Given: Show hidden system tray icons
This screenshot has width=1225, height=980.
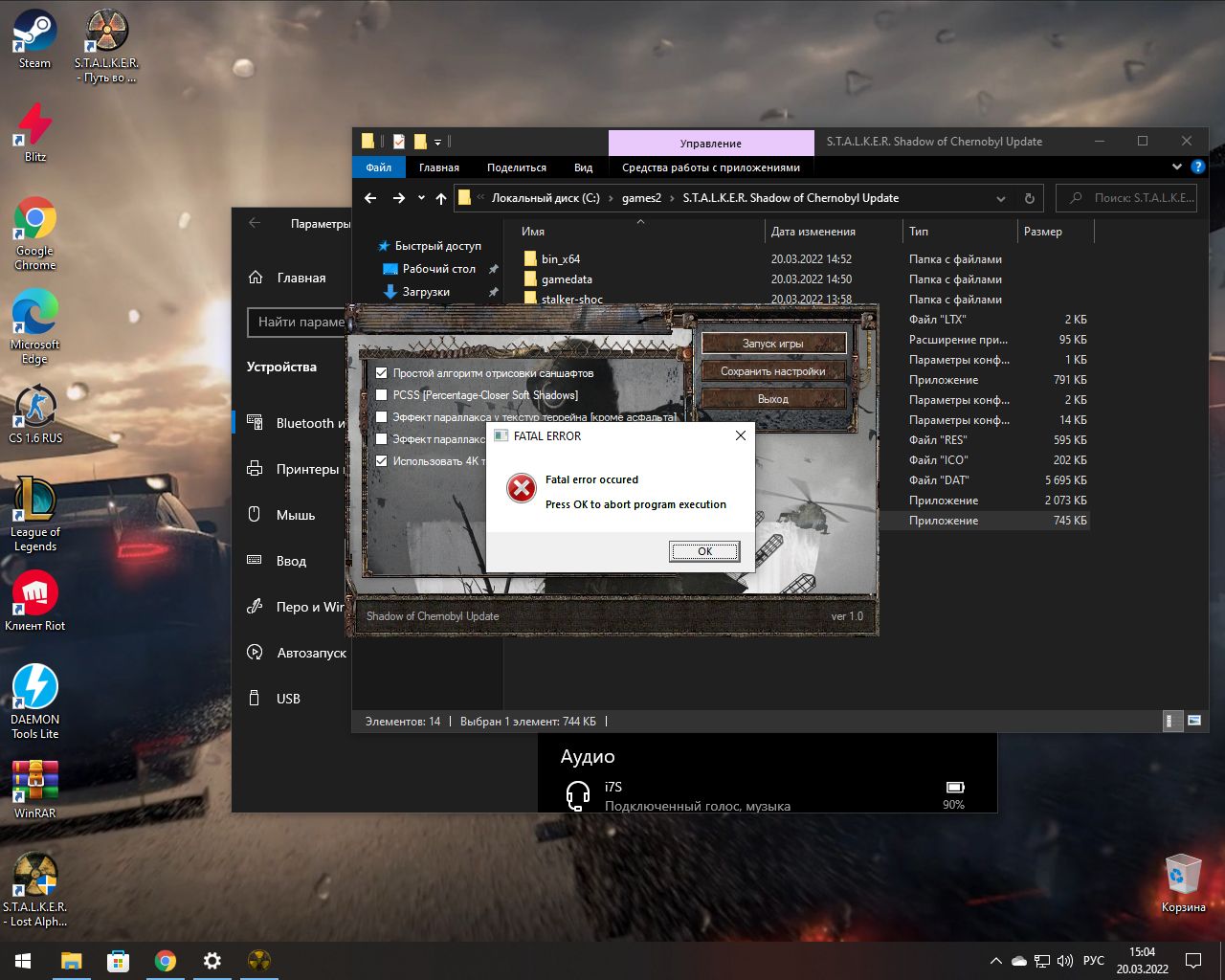Looking at the screenshot, I should 995,960.
